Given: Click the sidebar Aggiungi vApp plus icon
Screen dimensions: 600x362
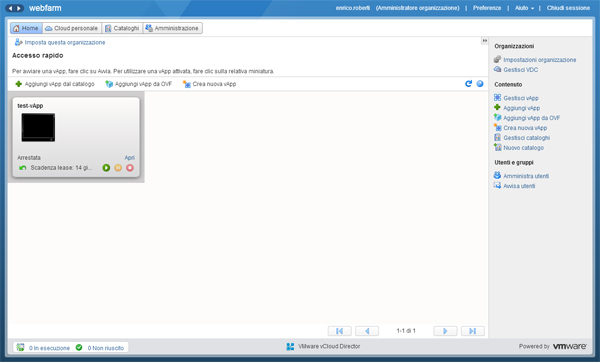Looking at the screenshot, I should (x=497, y=108).
